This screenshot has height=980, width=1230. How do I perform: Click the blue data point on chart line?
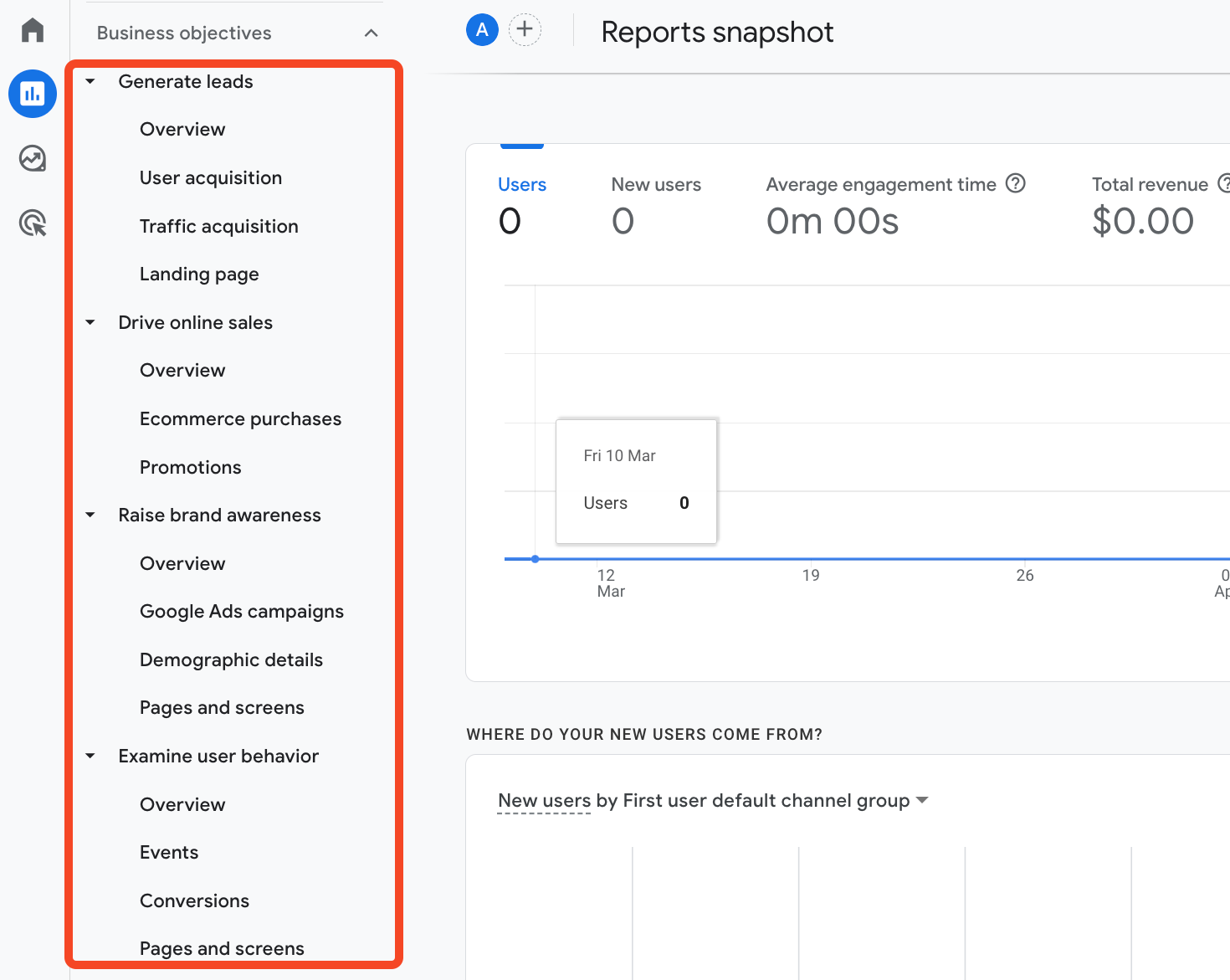(535, 559)
